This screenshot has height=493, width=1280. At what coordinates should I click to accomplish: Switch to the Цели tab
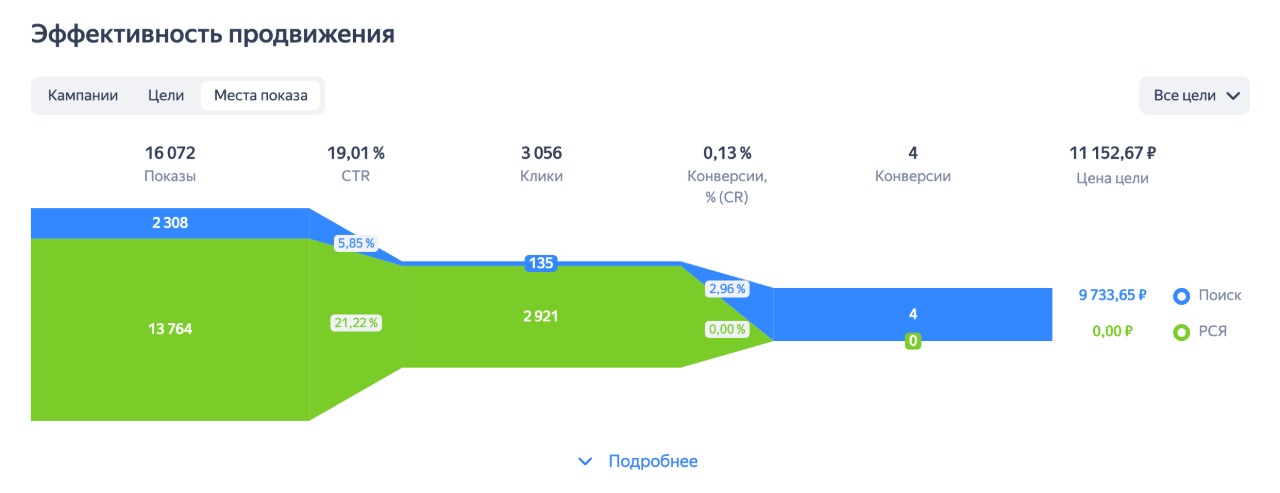pyautogui.click(x=166, y=96)
